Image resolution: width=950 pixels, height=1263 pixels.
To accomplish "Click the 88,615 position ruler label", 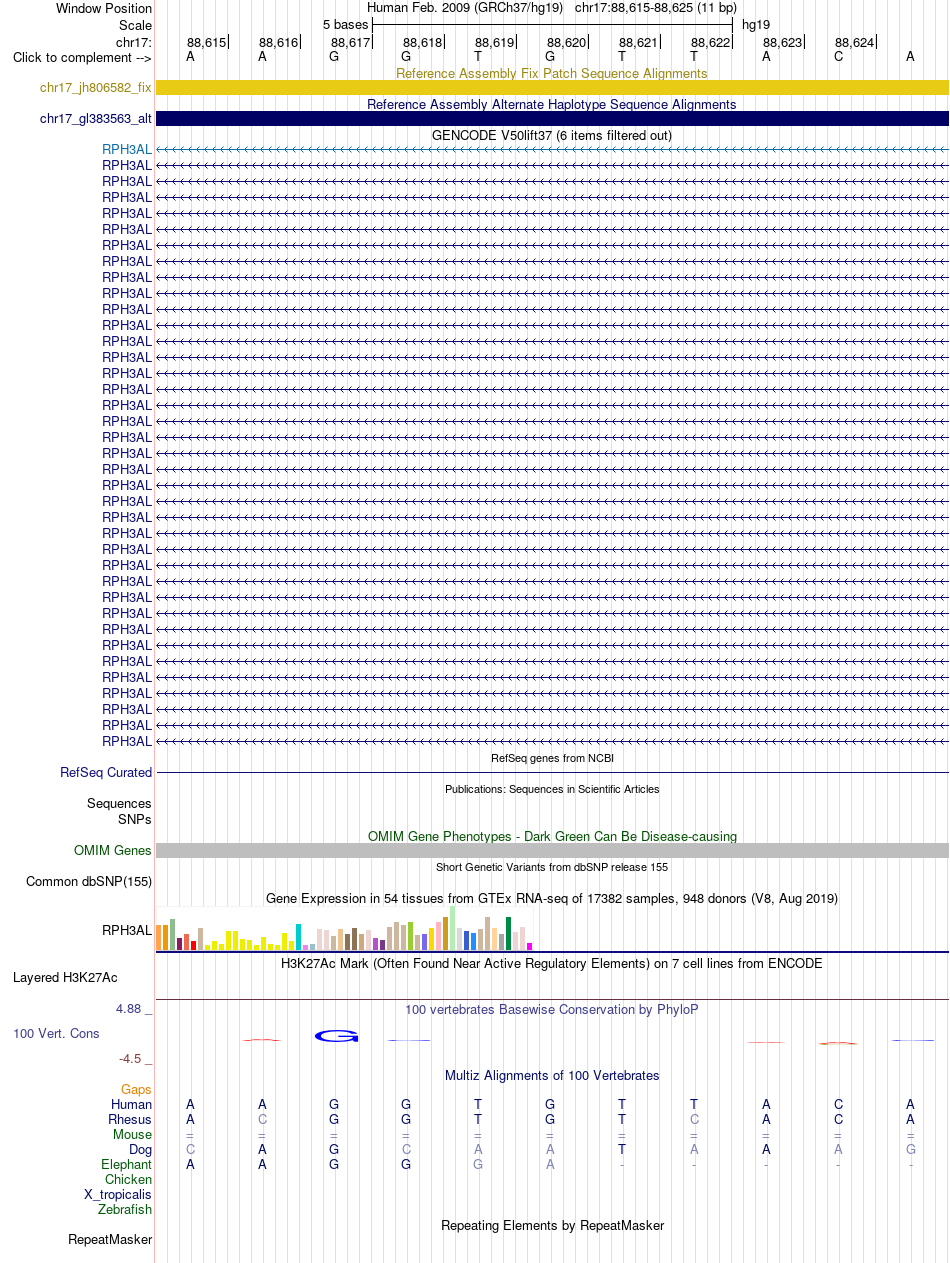I will 207,43.
